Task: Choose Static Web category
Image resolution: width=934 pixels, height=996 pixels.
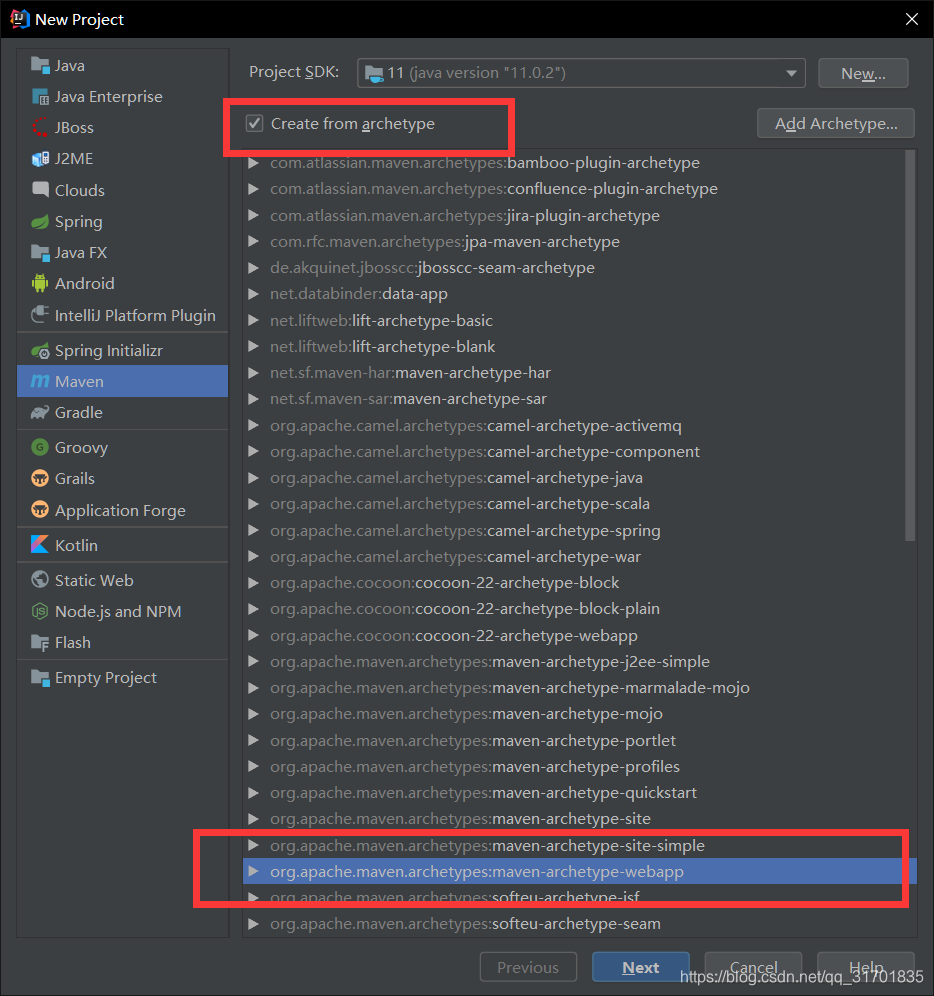Action: (x=123, y=580)
